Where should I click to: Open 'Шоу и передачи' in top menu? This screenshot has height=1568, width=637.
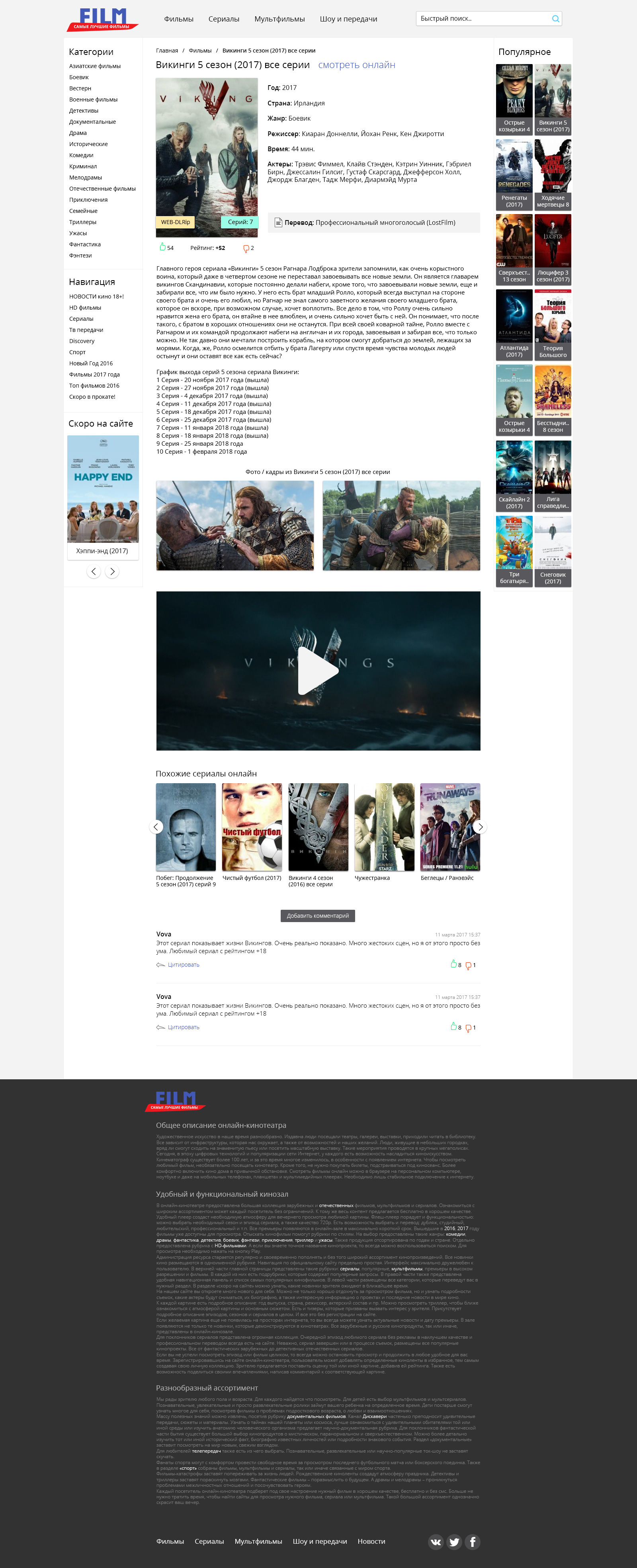click(348, 19)
